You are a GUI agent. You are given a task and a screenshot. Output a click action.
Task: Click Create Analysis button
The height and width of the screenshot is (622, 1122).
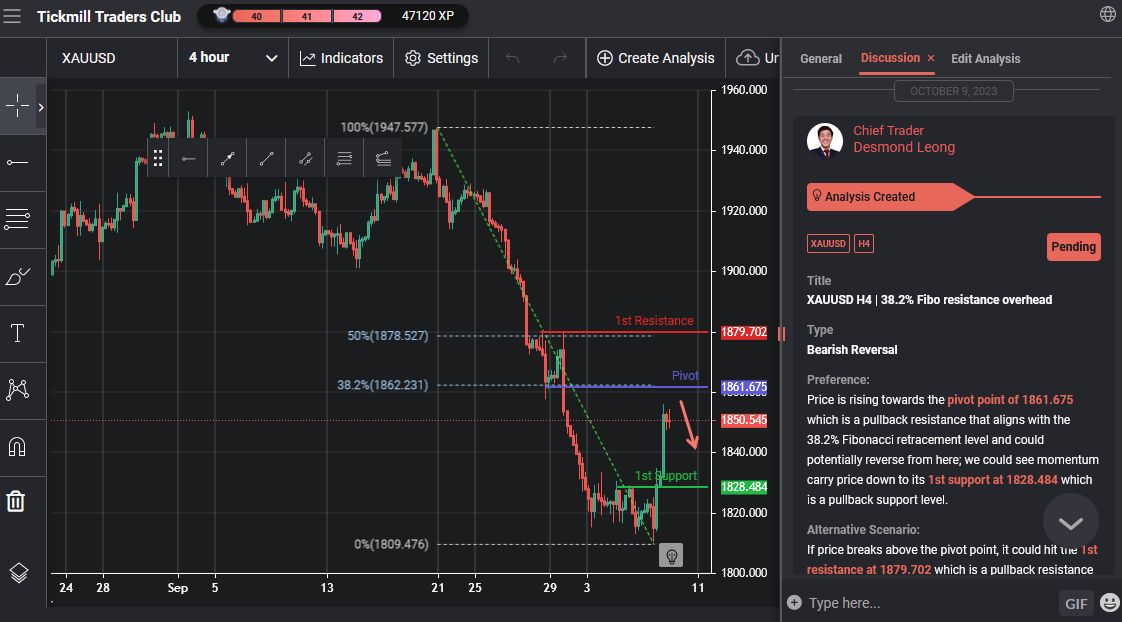pyautogui.click(x=655, y=58)
